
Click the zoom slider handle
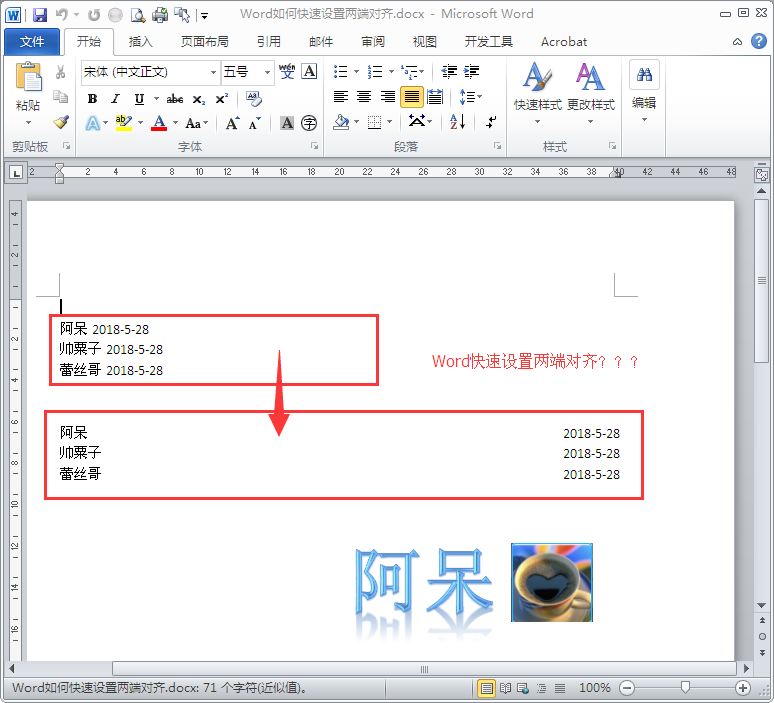tap(685, 687)
